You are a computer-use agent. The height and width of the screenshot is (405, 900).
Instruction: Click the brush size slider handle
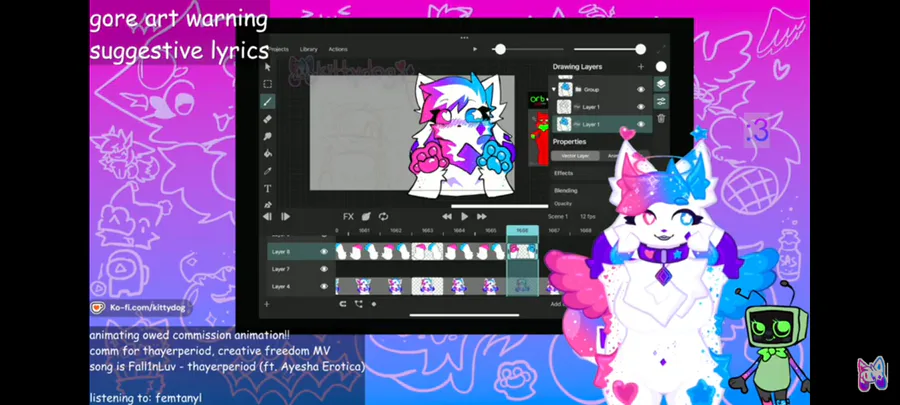(x=501, y=49)
